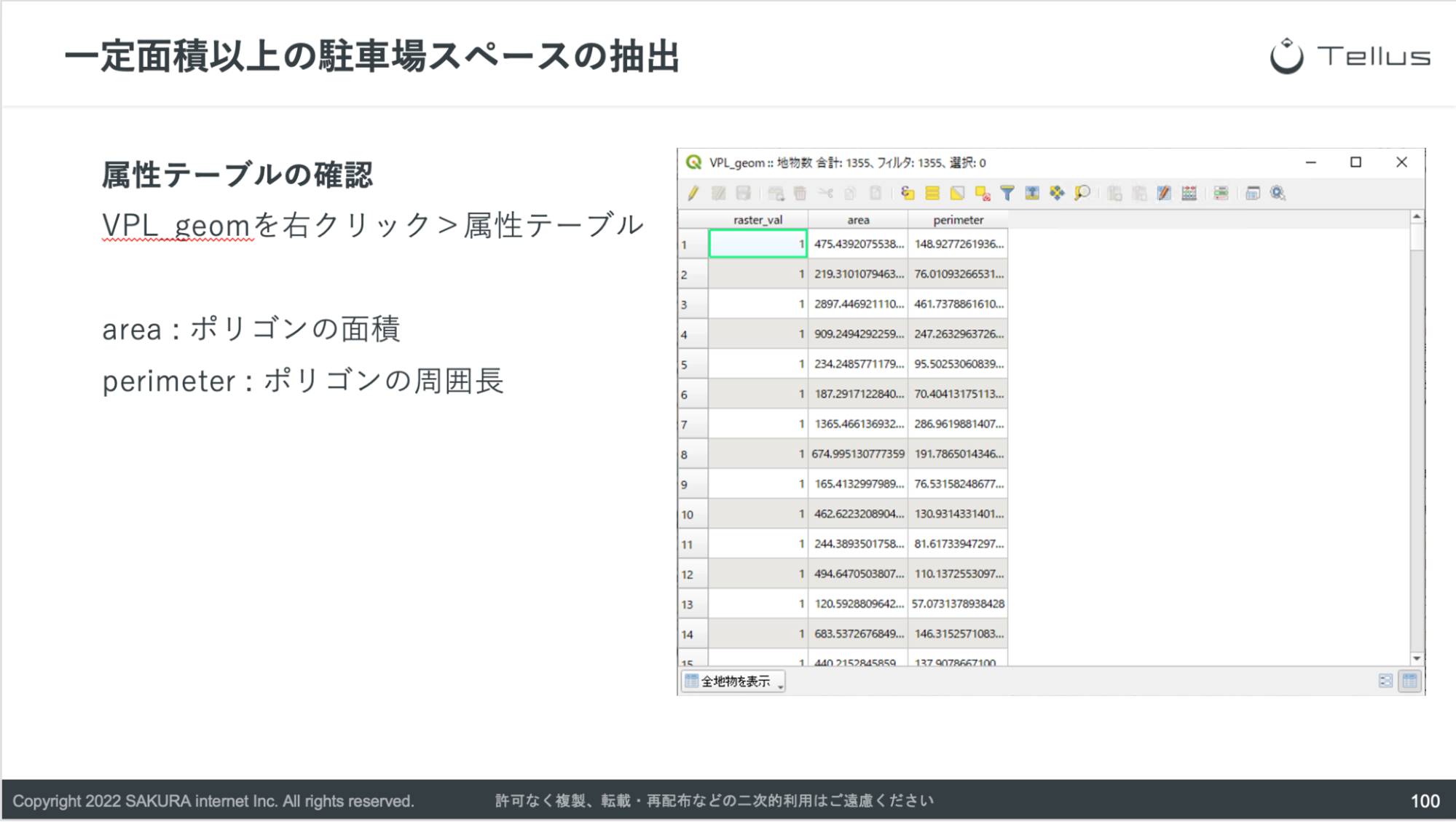Image resolution: width=1456 pixels, height=822 pixels.
Task: Click the highlighted raster_val cell in row 1
Action: click(x=757, y=244)
